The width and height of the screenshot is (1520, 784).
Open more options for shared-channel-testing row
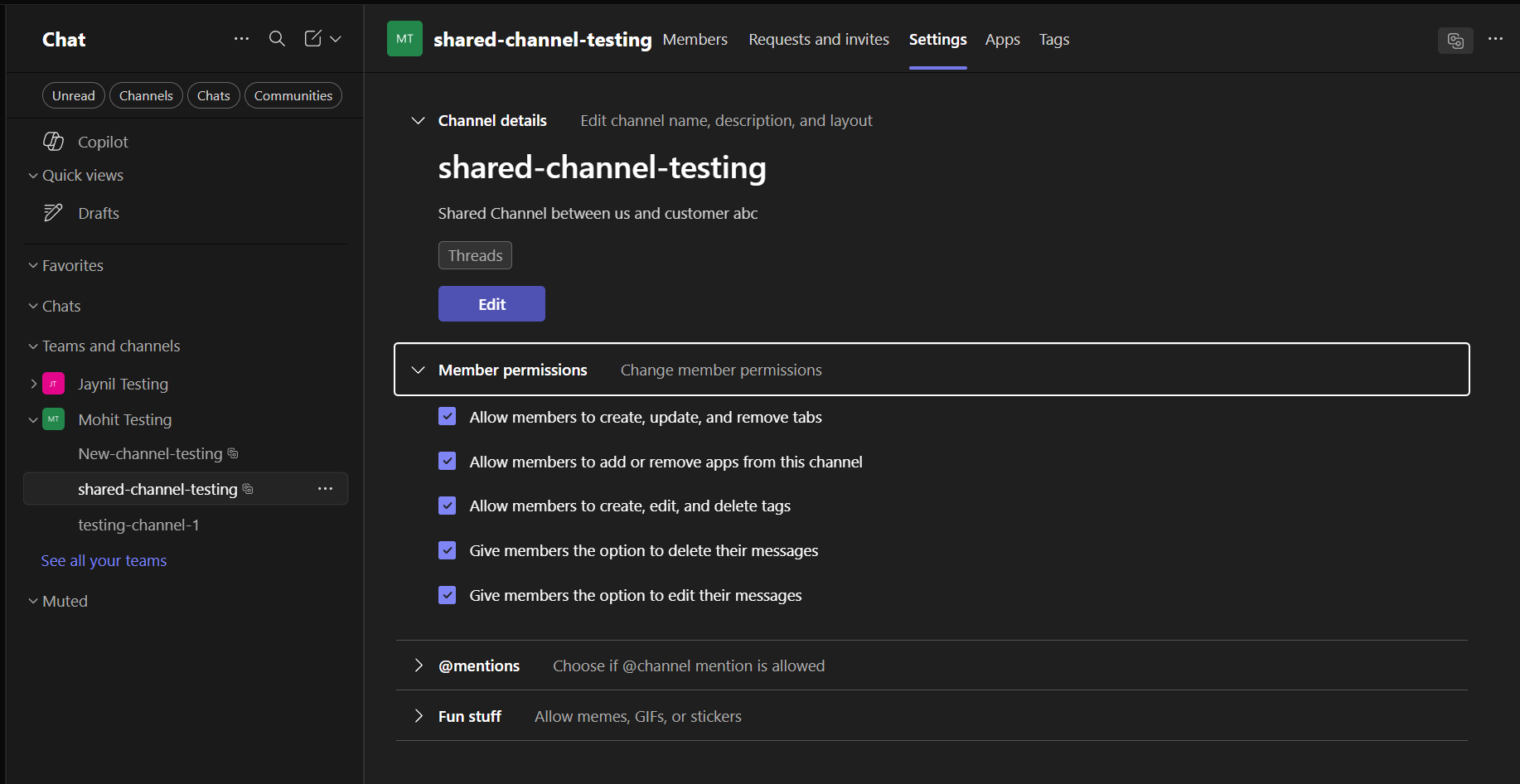(x=325, y=489)
